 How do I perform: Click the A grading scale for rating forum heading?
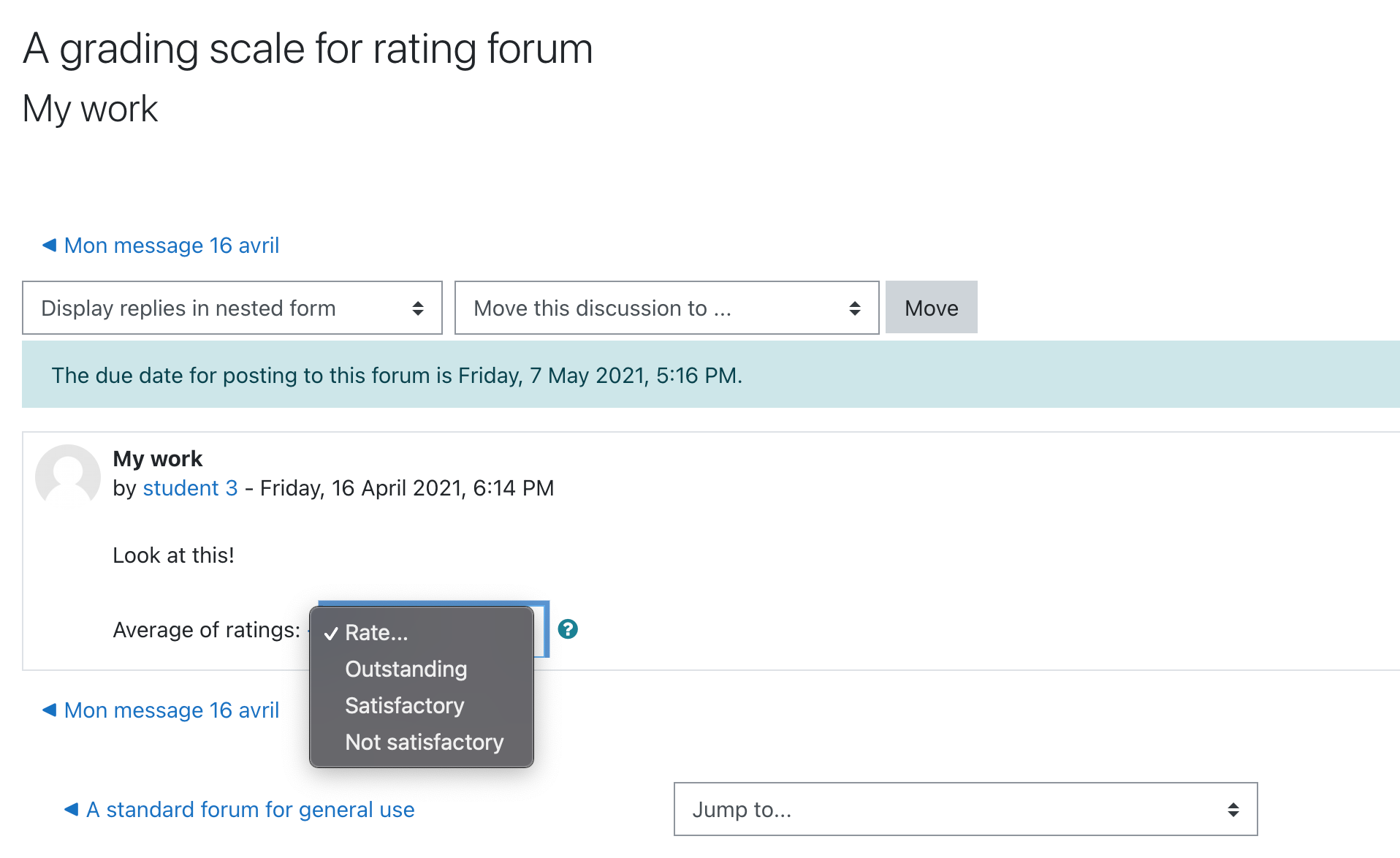[x=308, y=49]
